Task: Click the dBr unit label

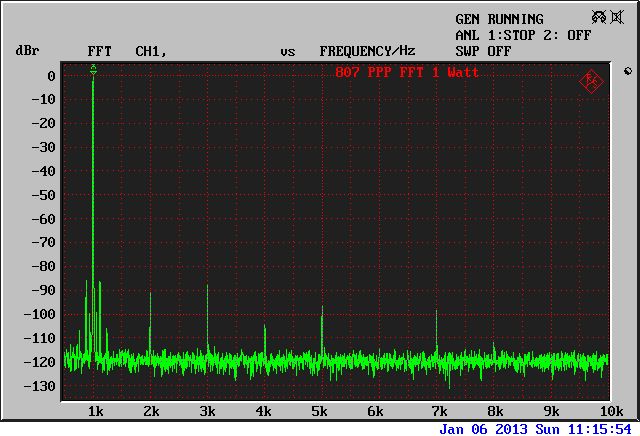Action: pos(26,51)
